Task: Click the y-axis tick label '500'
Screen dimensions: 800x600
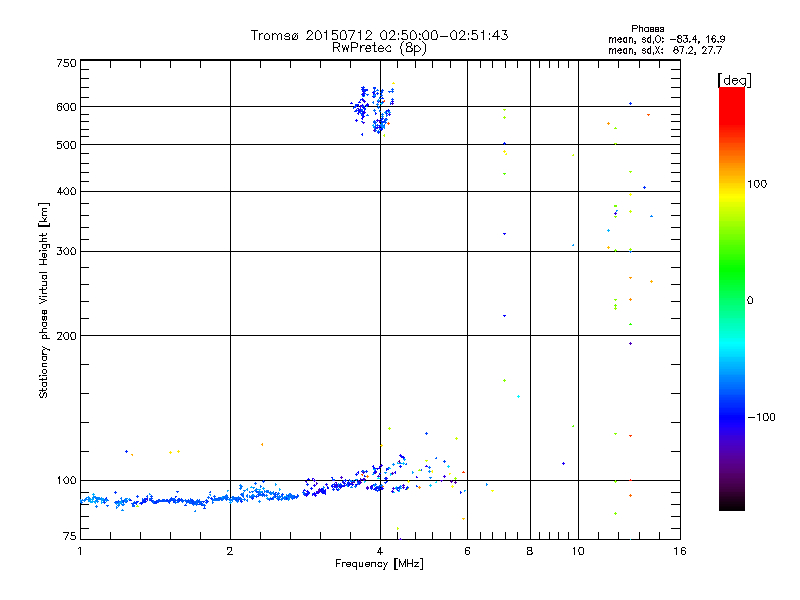Action: click(66, 145)
